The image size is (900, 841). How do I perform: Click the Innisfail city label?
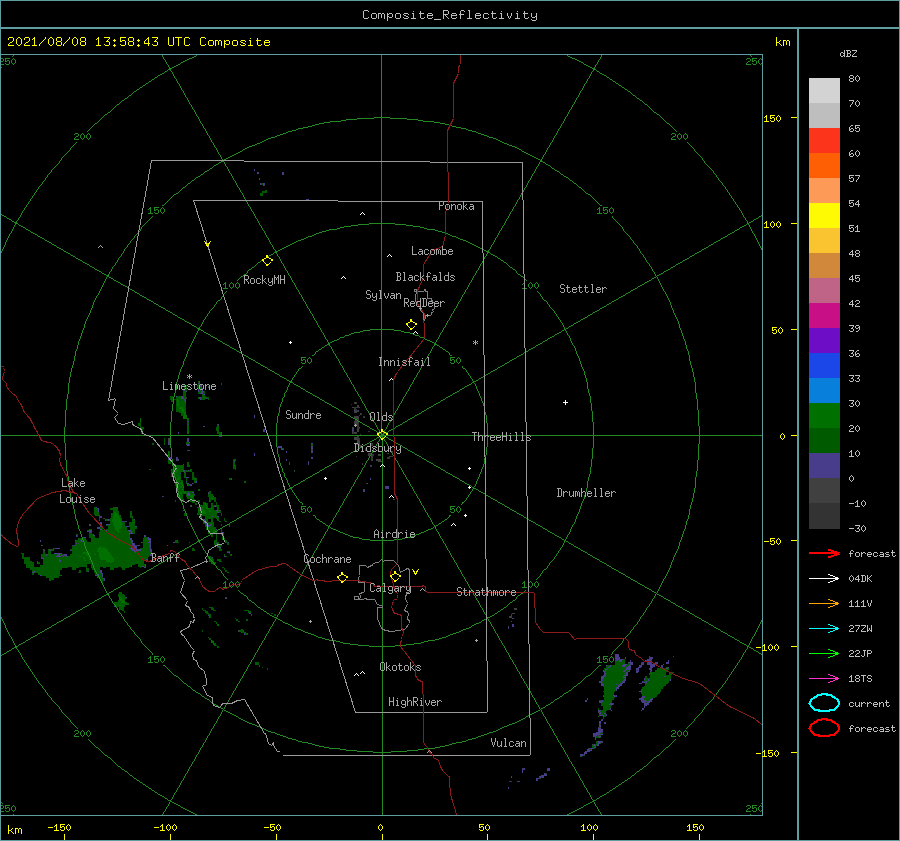[404, 362]
